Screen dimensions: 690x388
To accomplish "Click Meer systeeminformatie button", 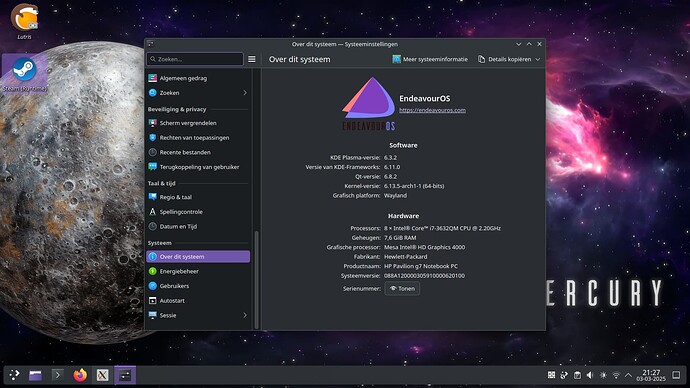I will click(x=430, y=59).
